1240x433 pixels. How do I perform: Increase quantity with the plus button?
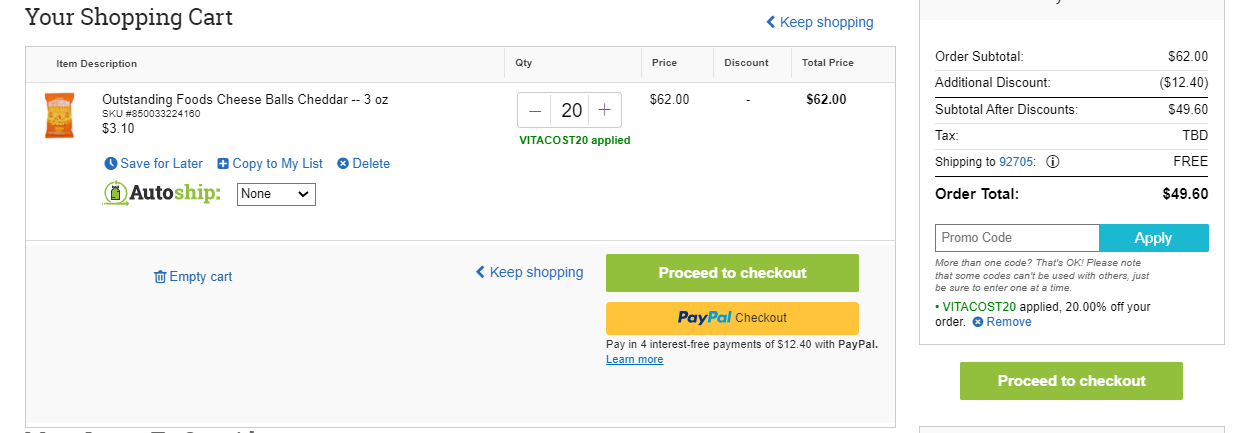point(604,110)
